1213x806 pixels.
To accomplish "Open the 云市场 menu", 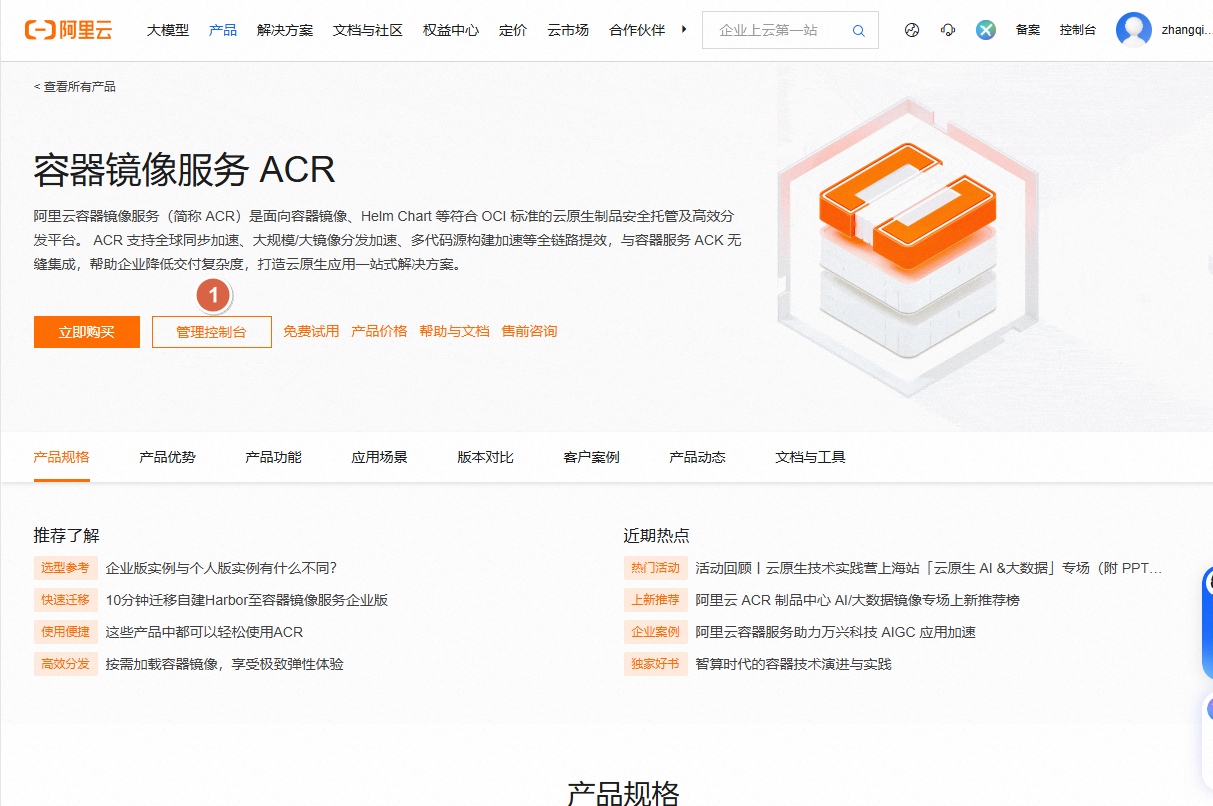I will point(568,30).
